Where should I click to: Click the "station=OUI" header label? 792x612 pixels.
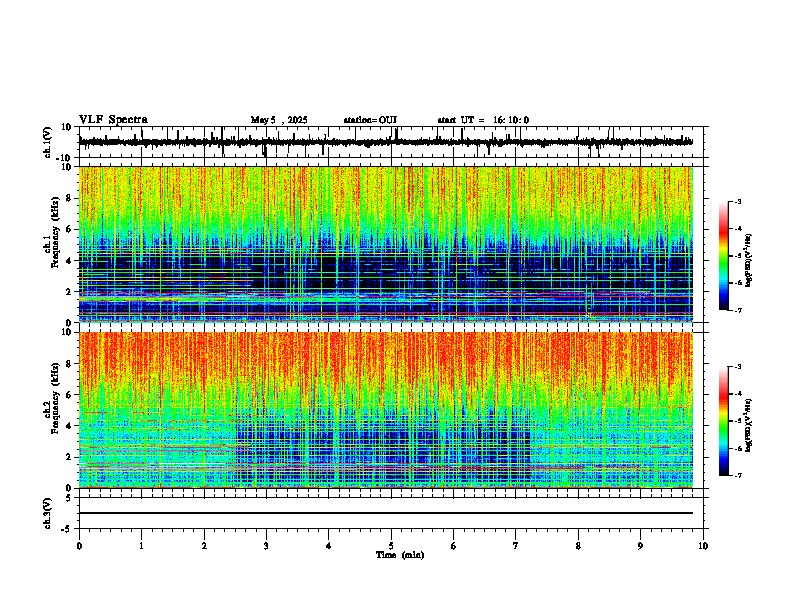pos(370,120)
